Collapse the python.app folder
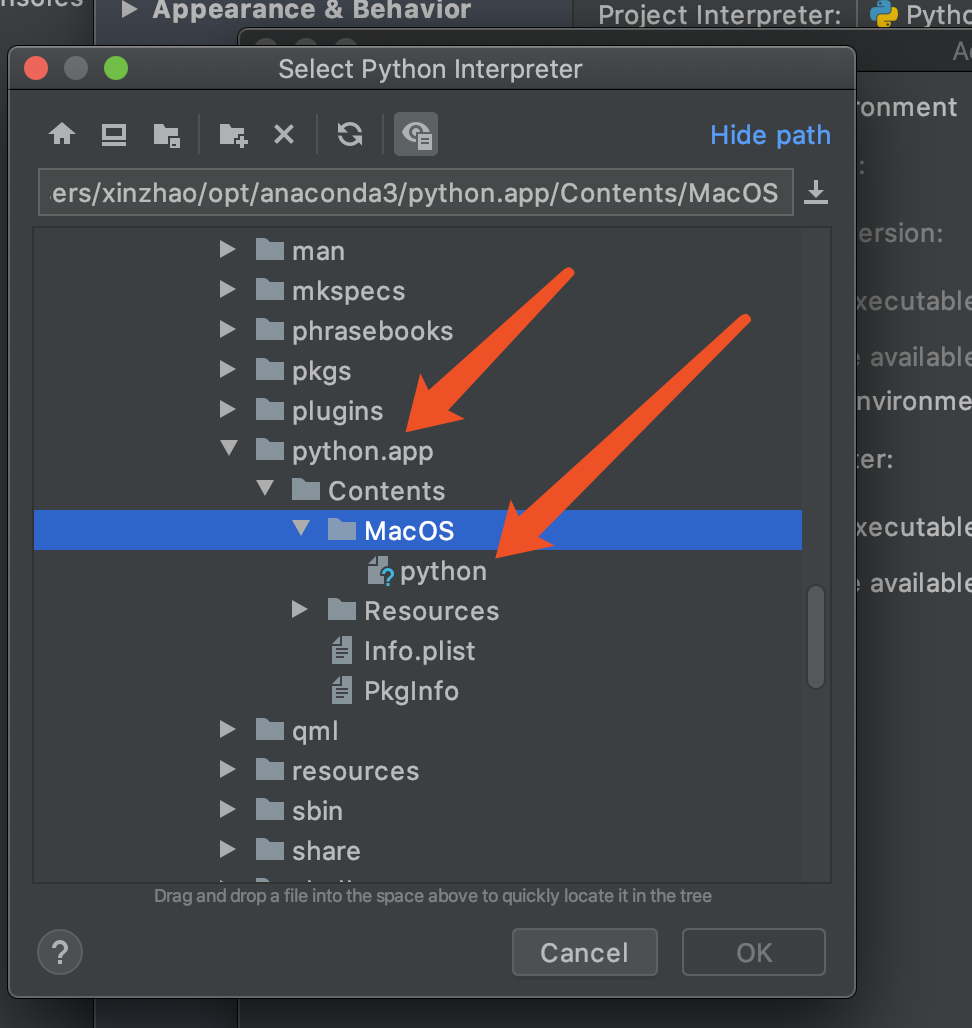 point(229,448)
